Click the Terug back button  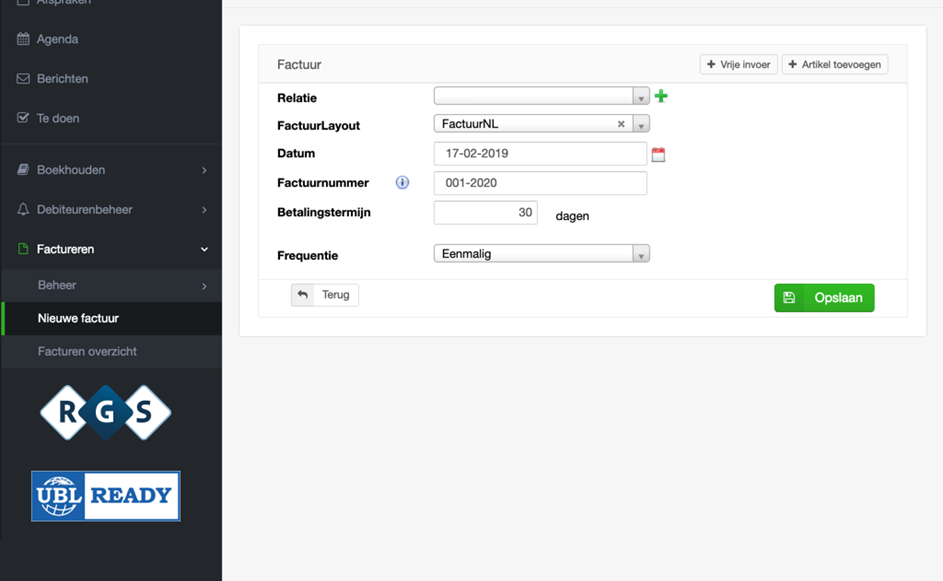(x=325, y=295)
